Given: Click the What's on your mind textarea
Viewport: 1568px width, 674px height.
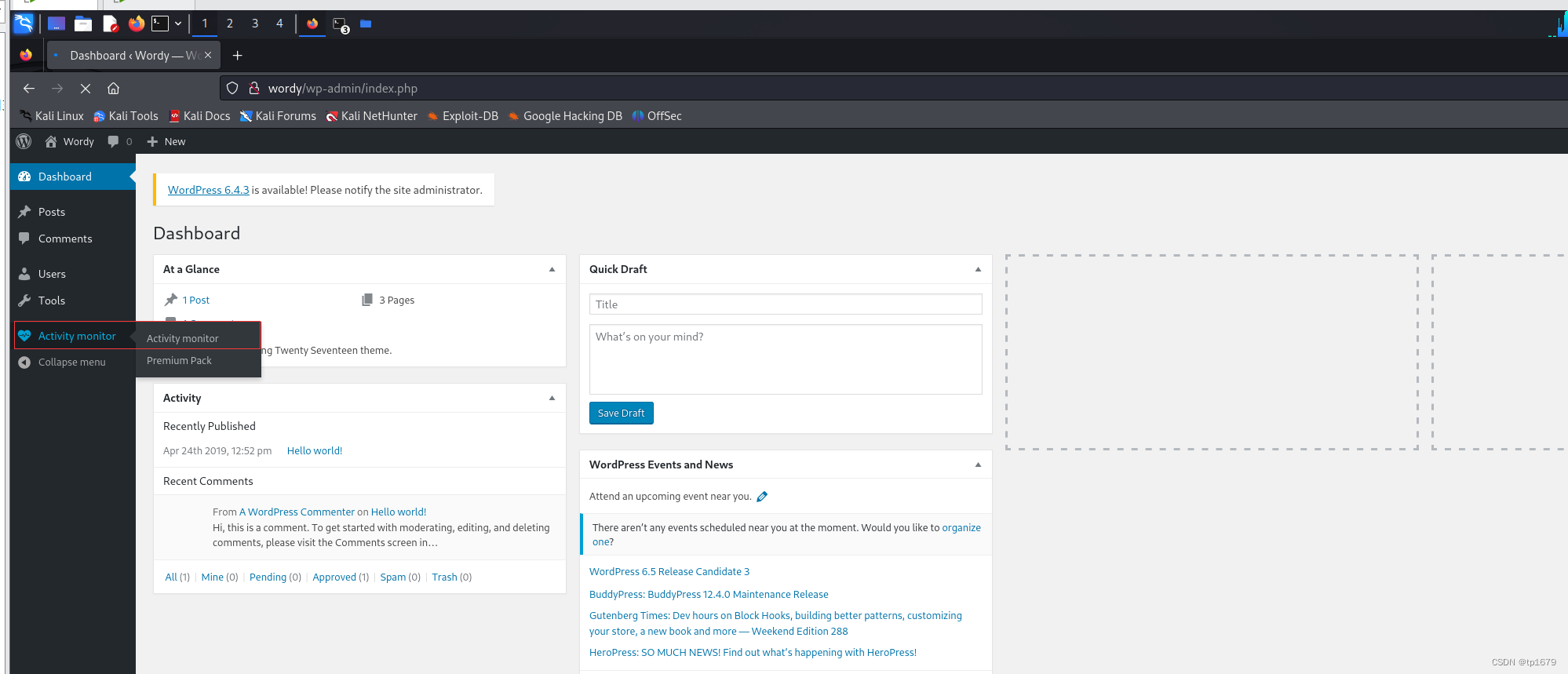Looking at the screenshot, I should pos(786,359).
